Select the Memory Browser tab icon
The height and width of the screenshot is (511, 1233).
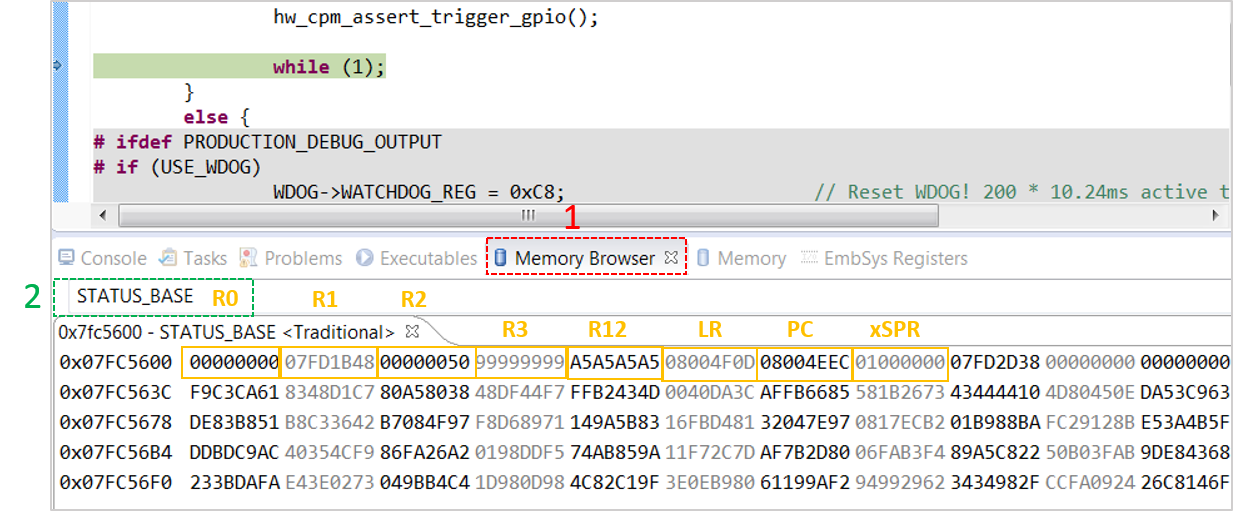[501, 258]
